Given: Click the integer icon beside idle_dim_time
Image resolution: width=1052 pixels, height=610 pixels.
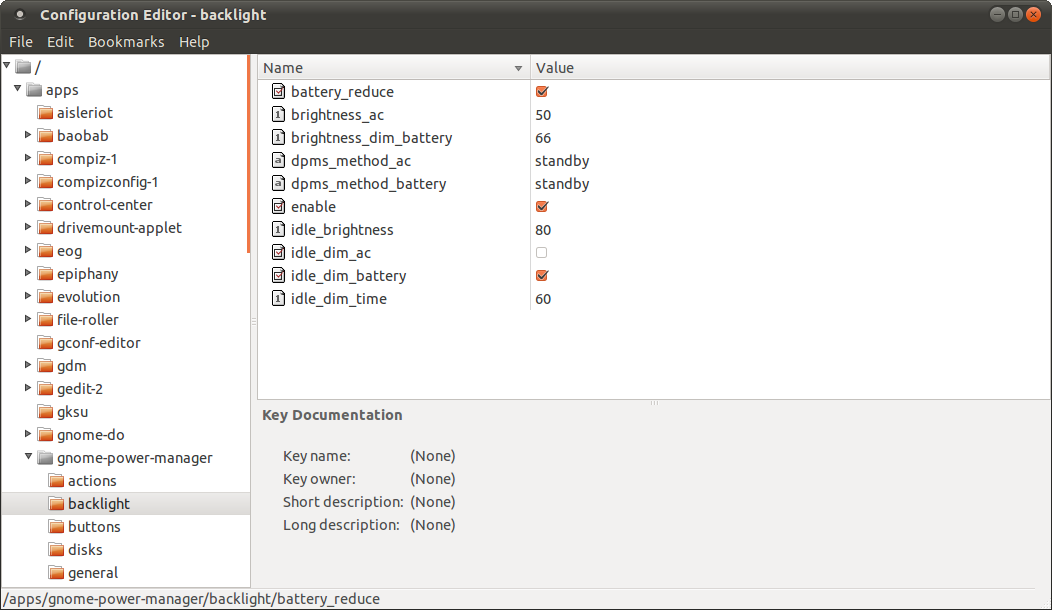Looking at the screenshot, I should 279,299.
